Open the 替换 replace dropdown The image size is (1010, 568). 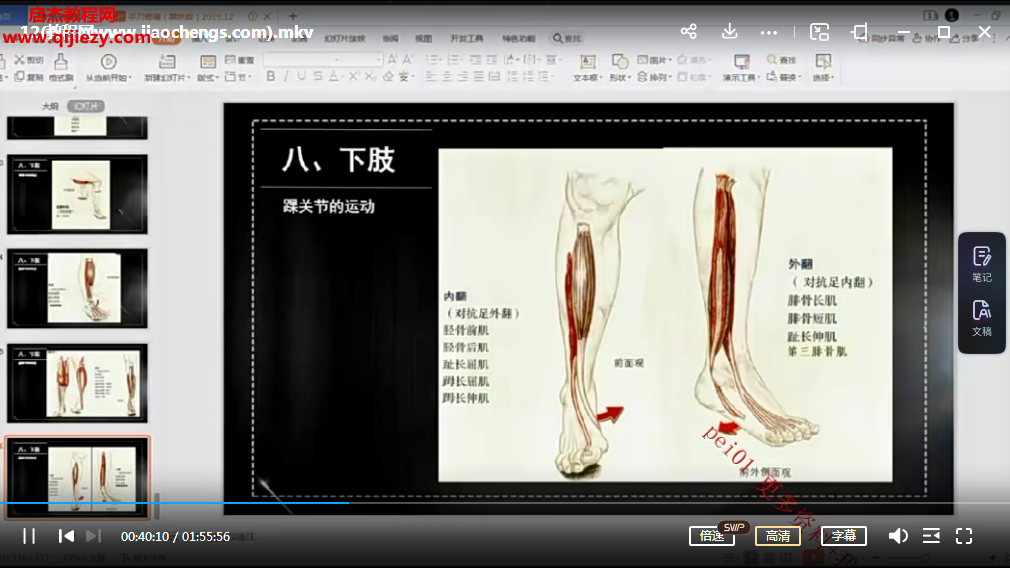pos(784,77)
